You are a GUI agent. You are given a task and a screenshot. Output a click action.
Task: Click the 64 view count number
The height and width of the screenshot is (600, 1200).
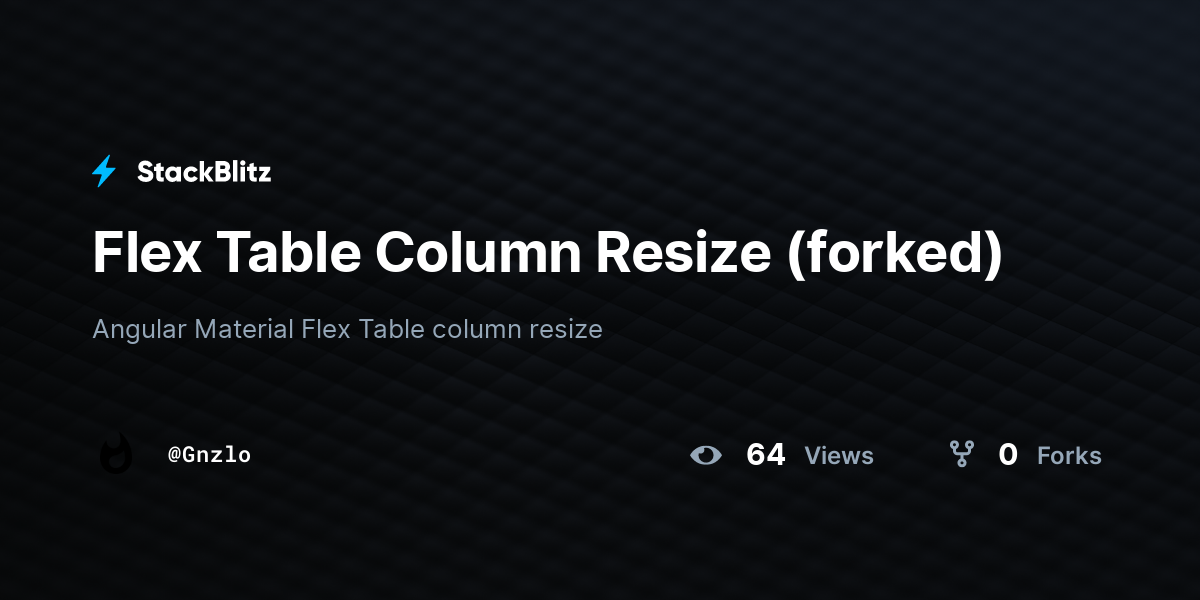coord(766,455)
